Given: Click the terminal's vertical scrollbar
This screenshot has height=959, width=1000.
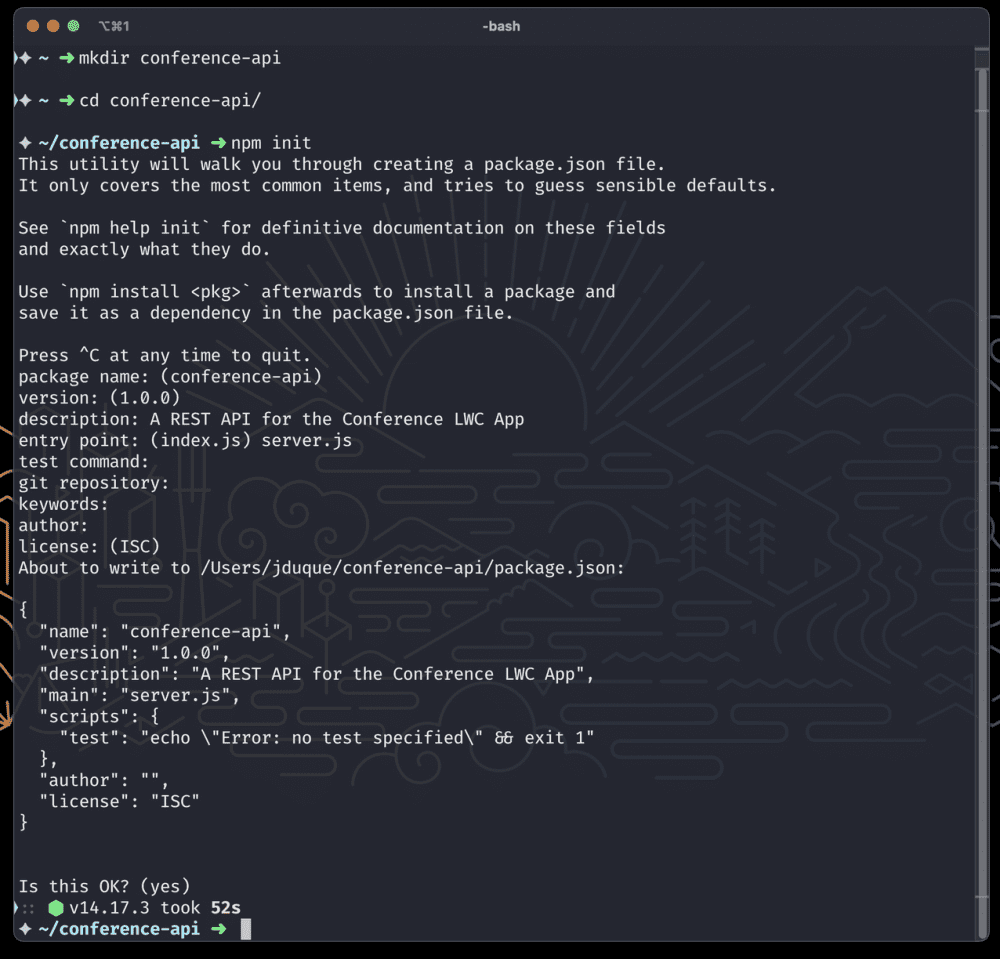Looking at the screenshot, I should [981, 400].
